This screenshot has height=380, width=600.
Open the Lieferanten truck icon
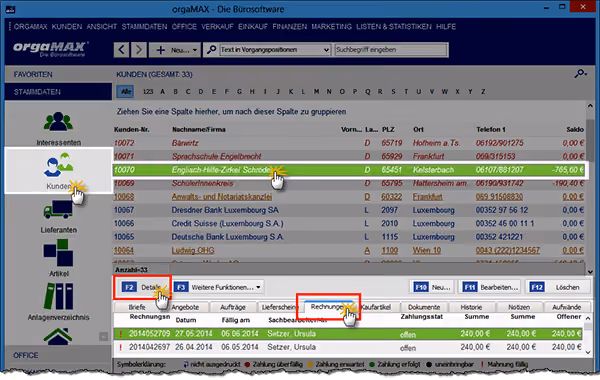58,210
